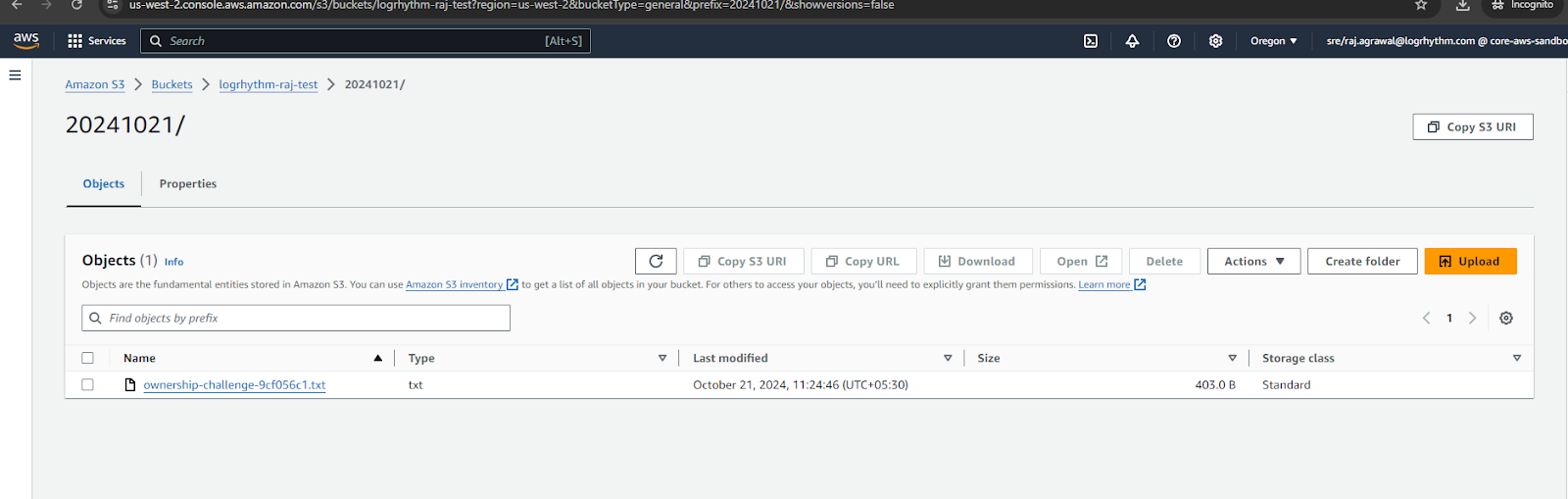This screenshot has height=499, width=1568.
Task: Bookmark the page with the star icon
Action: [1421, 5]
